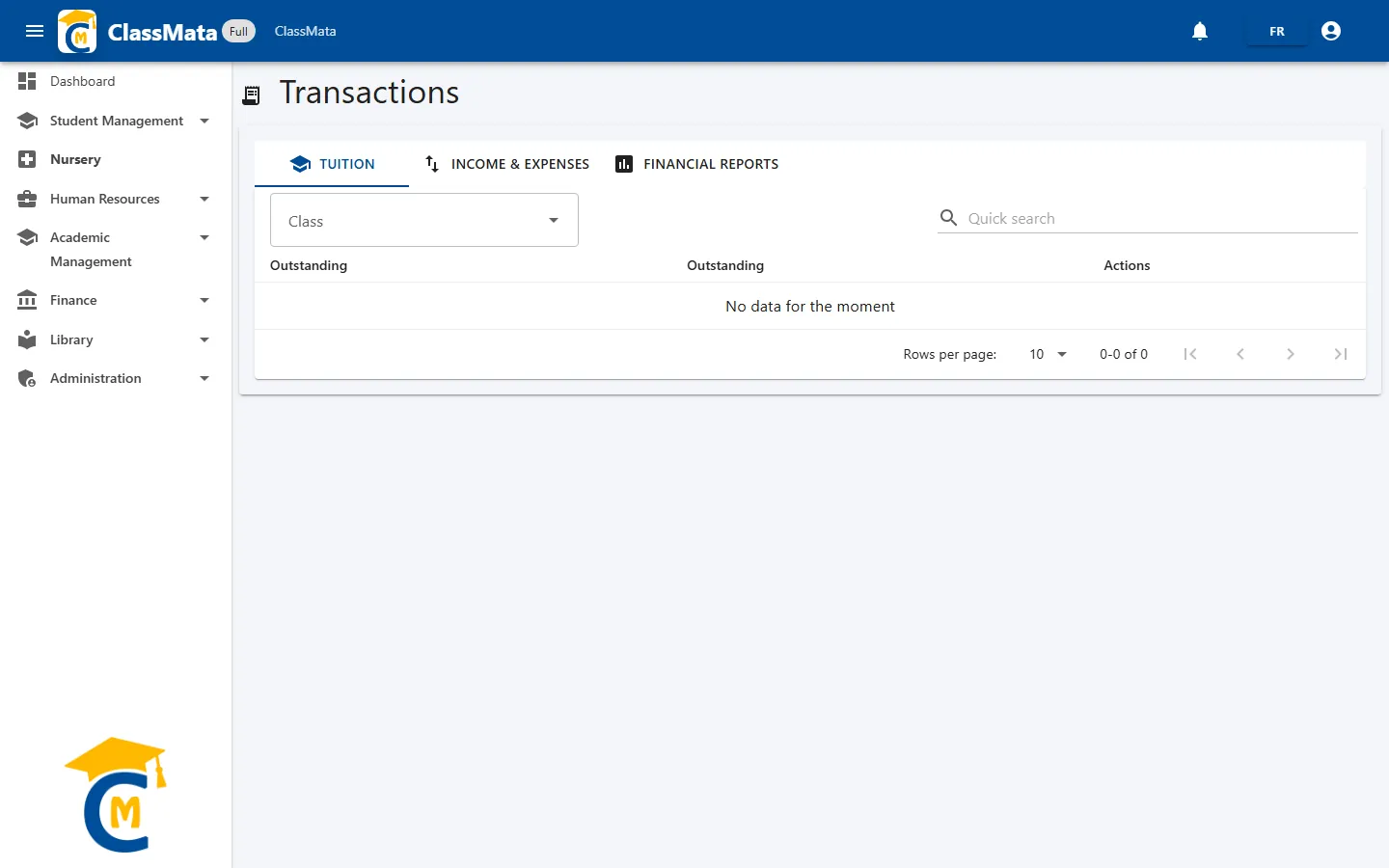The height and width of the screenshot is (868, 1389).
Task: Expand Administration submenu arrow
Action: point(204,378)
